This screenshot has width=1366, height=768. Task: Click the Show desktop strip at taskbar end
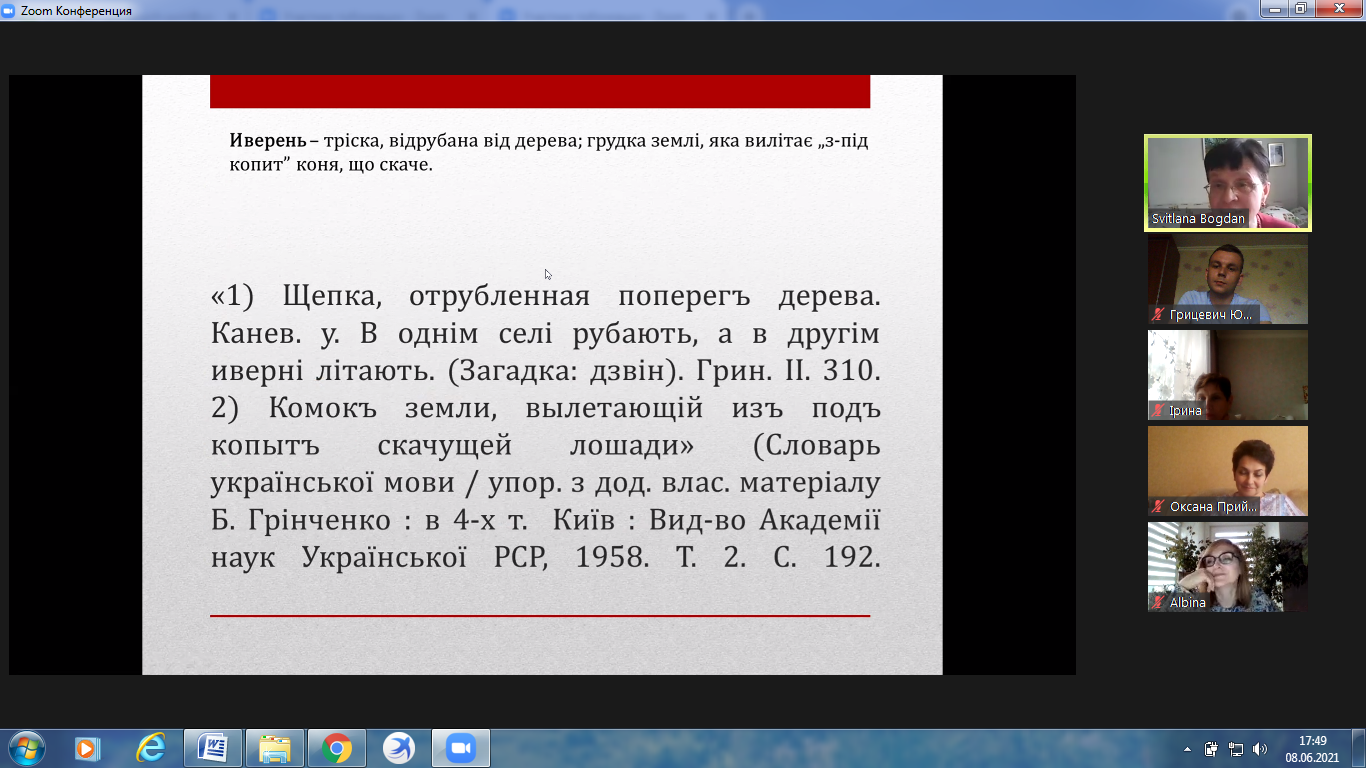(x=1360, y=748)
